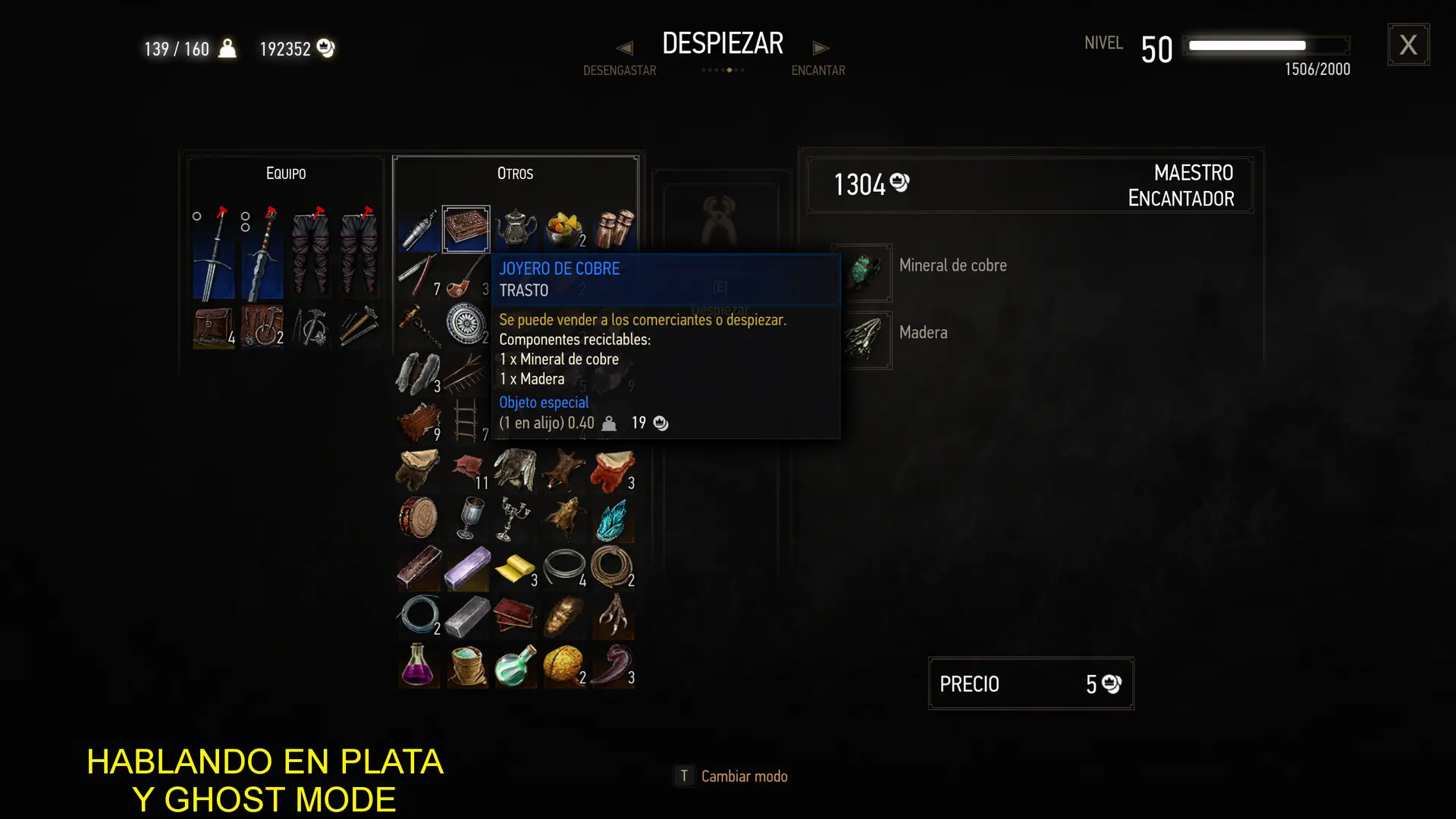Select the silver teapot item
The width and height of the screenshot is (1456, 819).
pos(516,228)
